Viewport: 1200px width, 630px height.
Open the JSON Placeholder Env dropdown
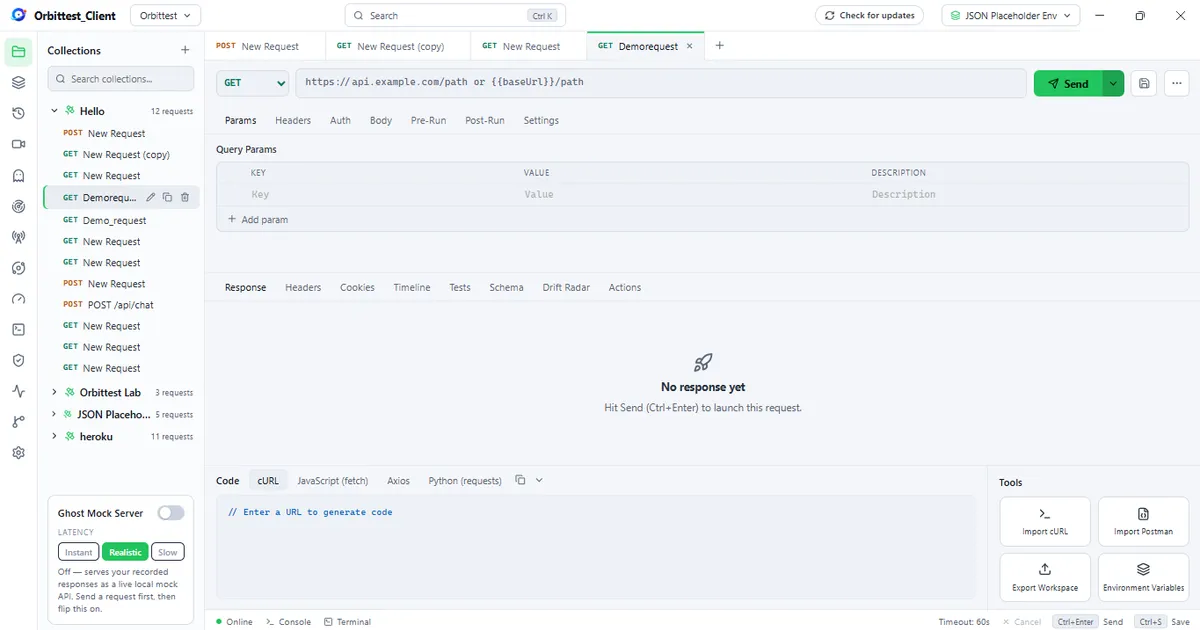(1011, 15)
